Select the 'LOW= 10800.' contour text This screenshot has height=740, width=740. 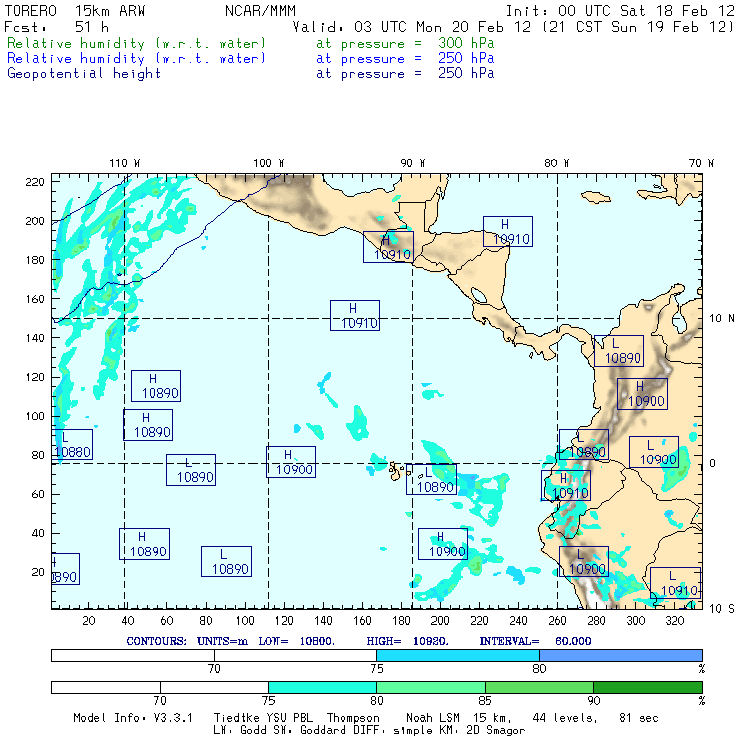point(296,641)
